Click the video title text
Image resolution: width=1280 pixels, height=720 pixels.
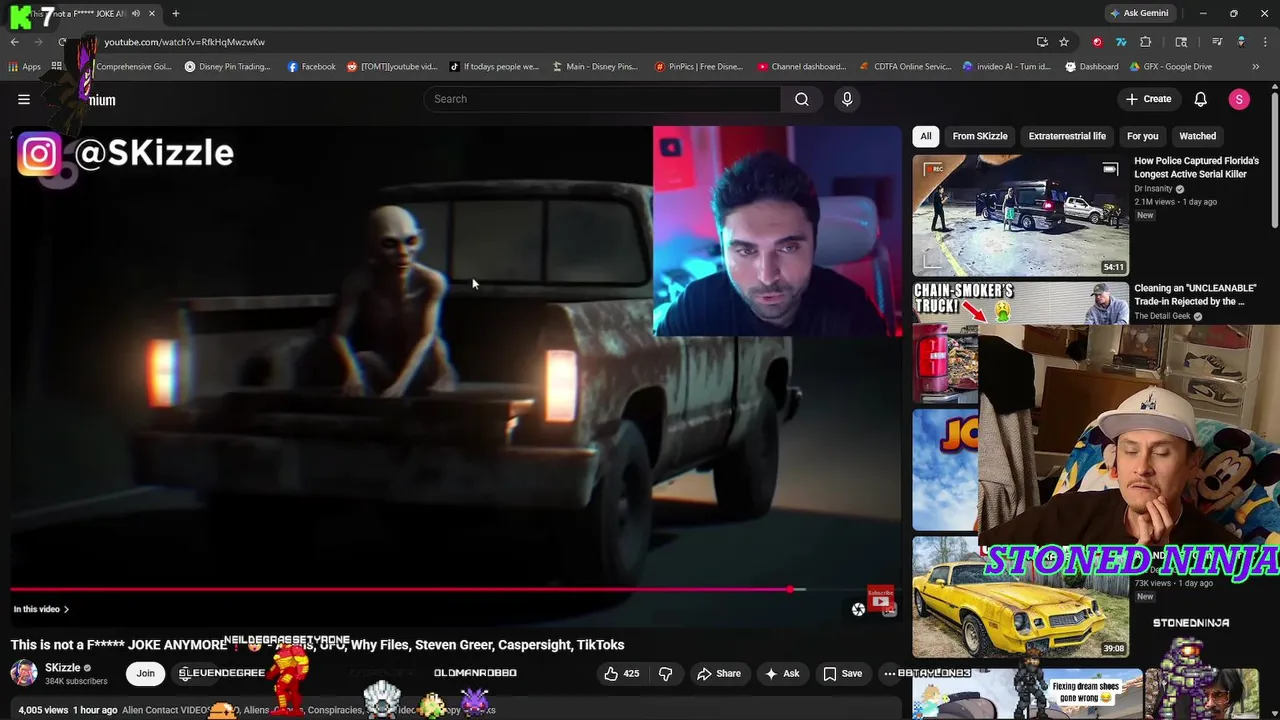[x=318, y=645]
